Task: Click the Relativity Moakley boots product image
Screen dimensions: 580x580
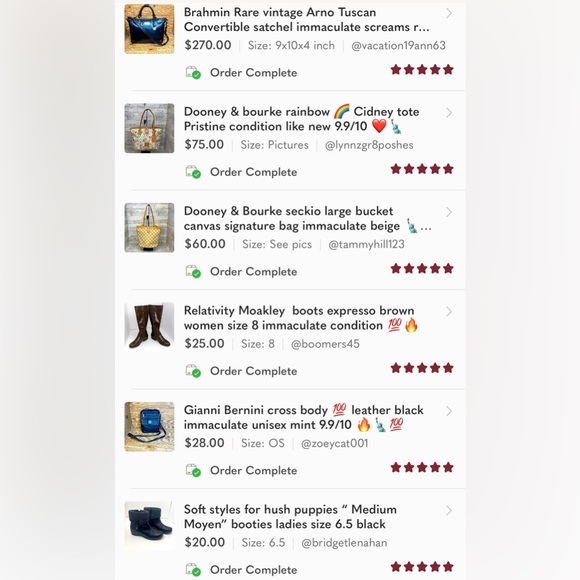Action: pos(149,327)
